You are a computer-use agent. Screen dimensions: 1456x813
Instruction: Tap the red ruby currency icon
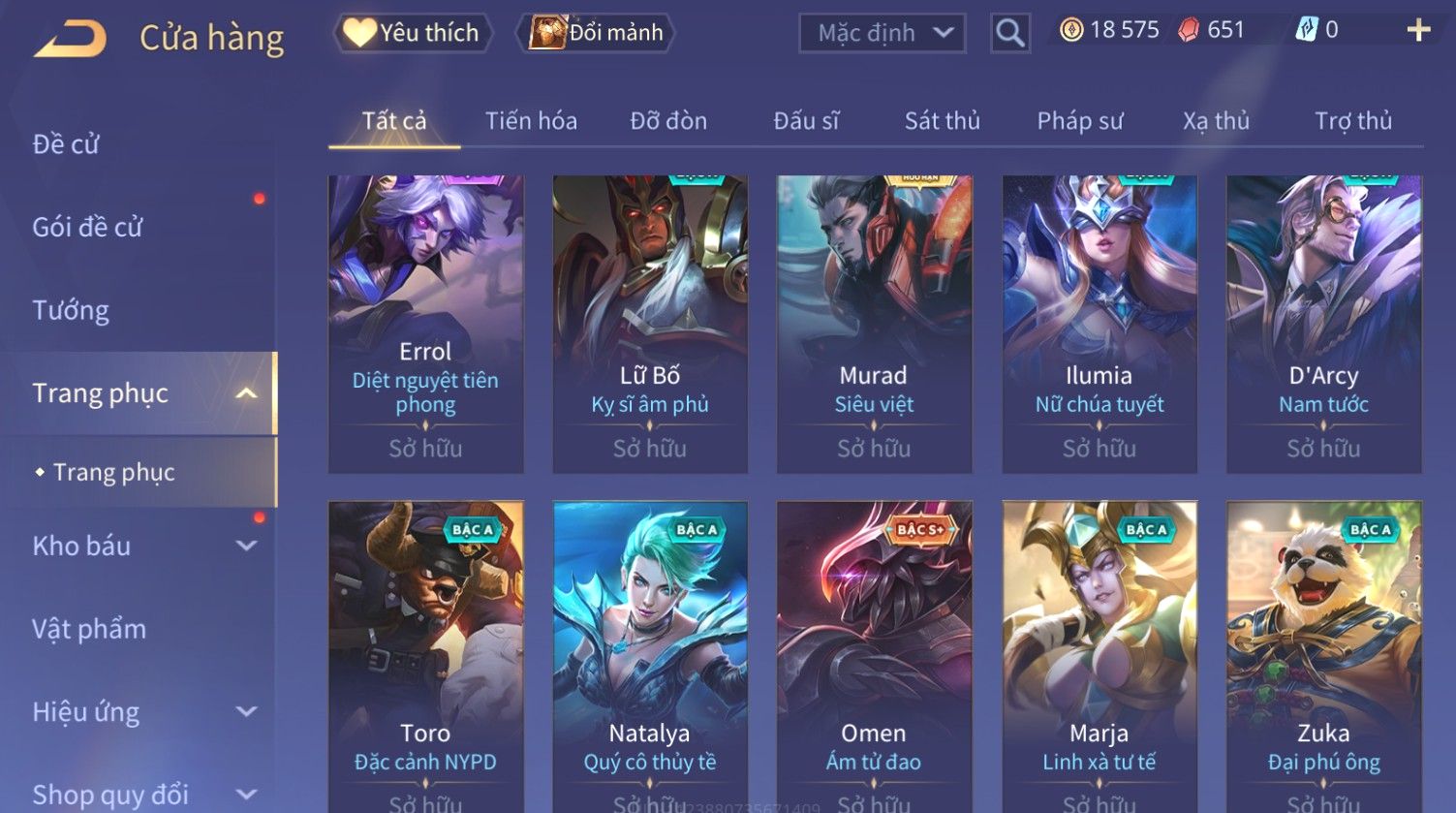click(1189, 31)
